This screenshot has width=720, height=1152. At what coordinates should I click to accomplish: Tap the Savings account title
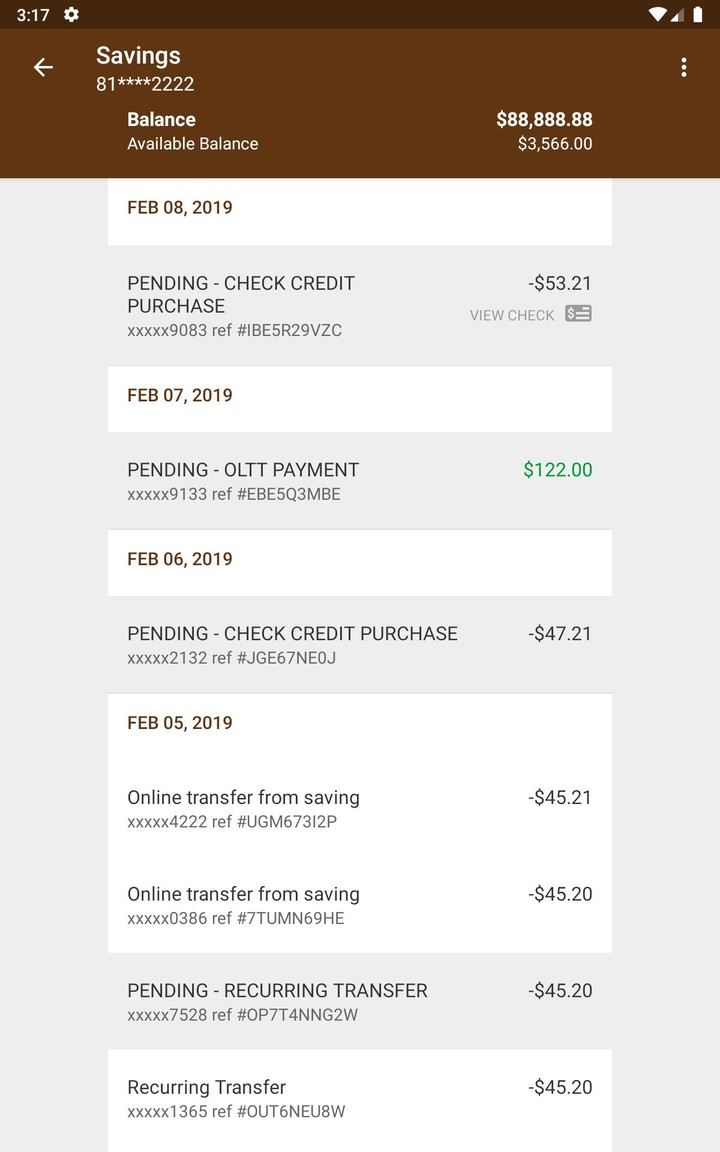pos(138,56)
